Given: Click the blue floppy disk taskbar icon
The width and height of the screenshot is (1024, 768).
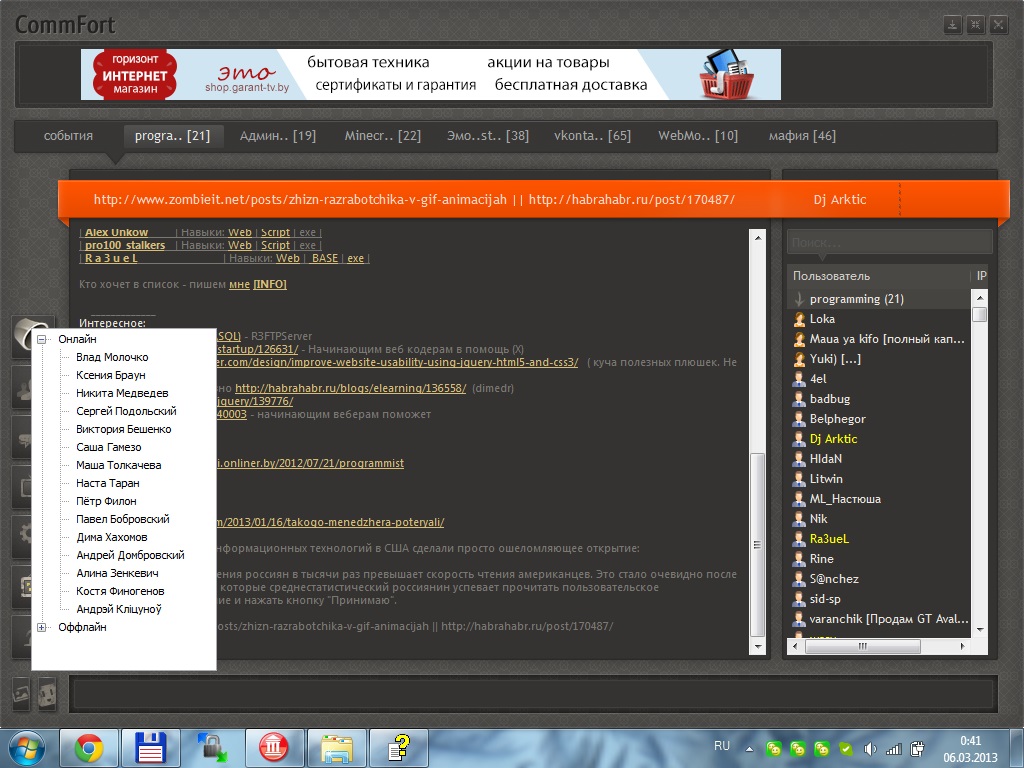Looking at the screenshot, I should point(150,747).
